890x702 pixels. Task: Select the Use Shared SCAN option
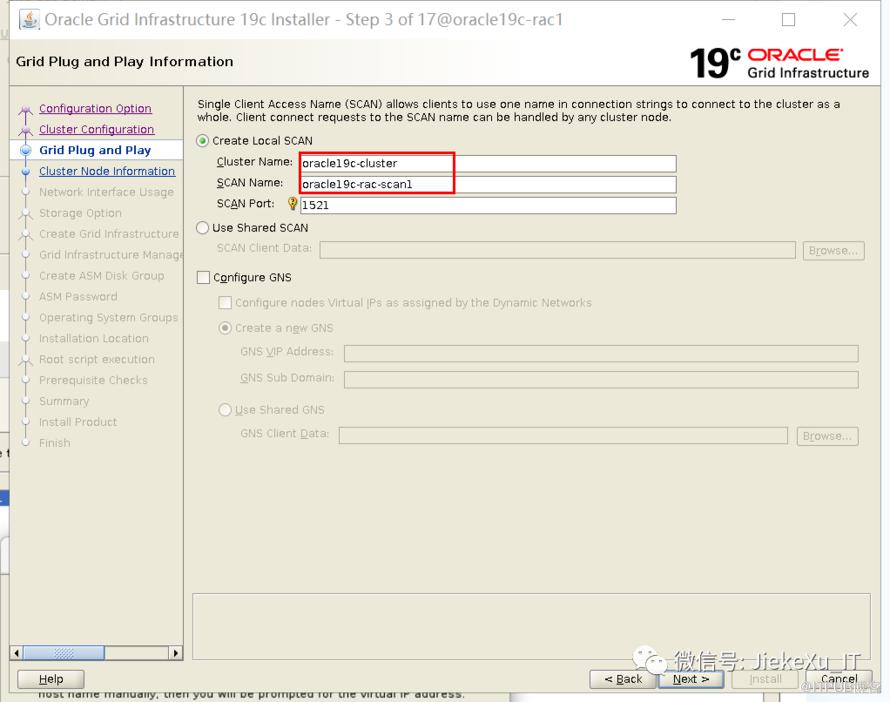203,228
